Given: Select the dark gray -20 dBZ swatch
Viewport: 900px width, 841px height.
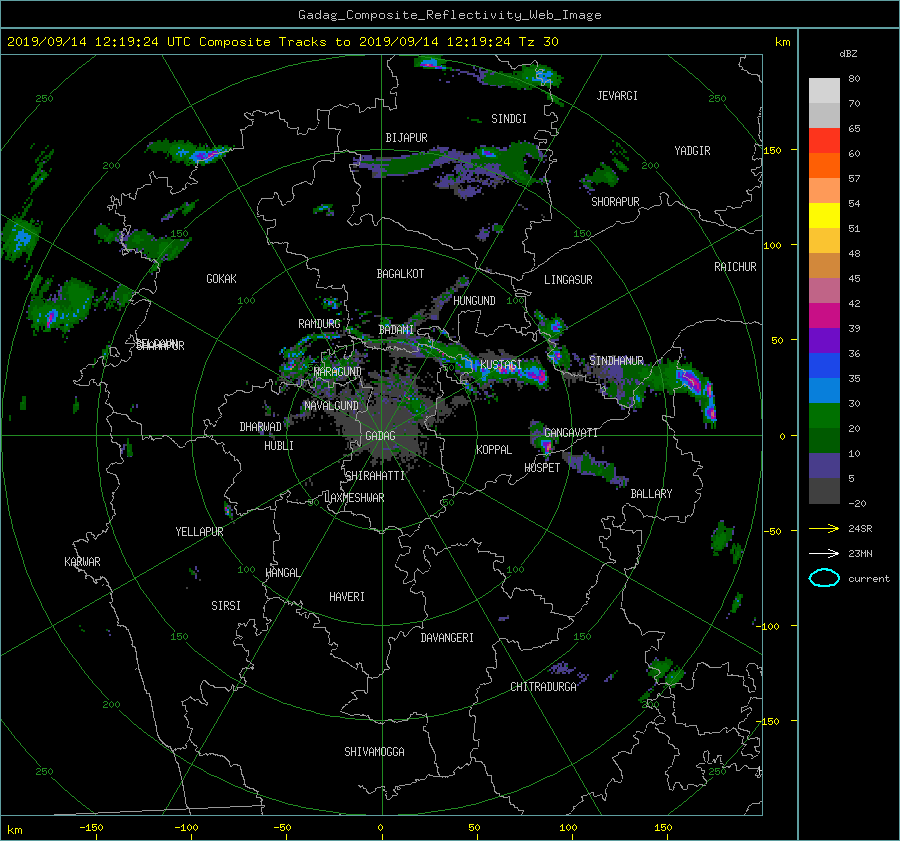Looking at the screenshot, I should [x=824, y=491].
